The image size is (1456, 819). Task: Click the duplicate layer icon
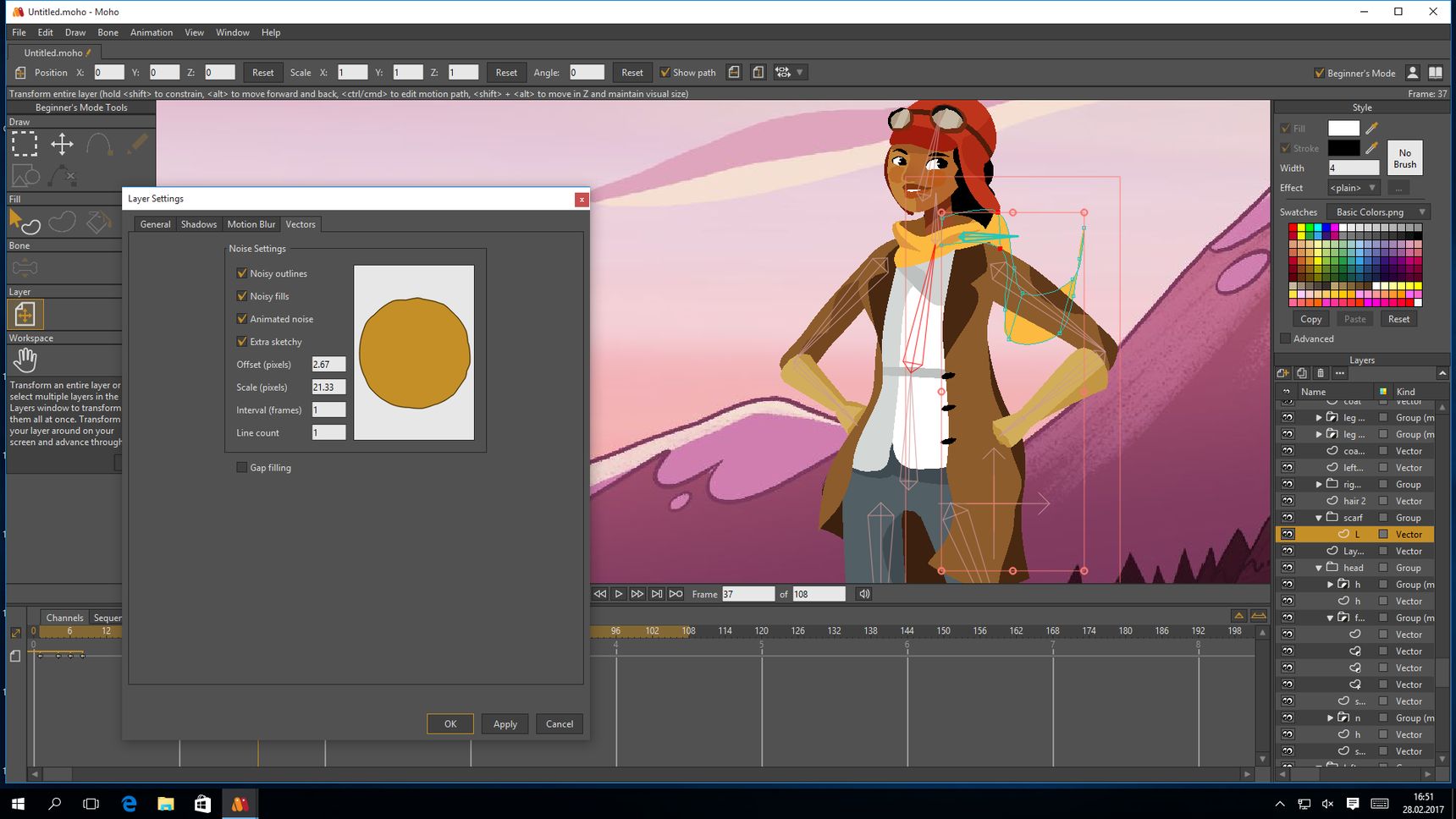point(1302,373)
